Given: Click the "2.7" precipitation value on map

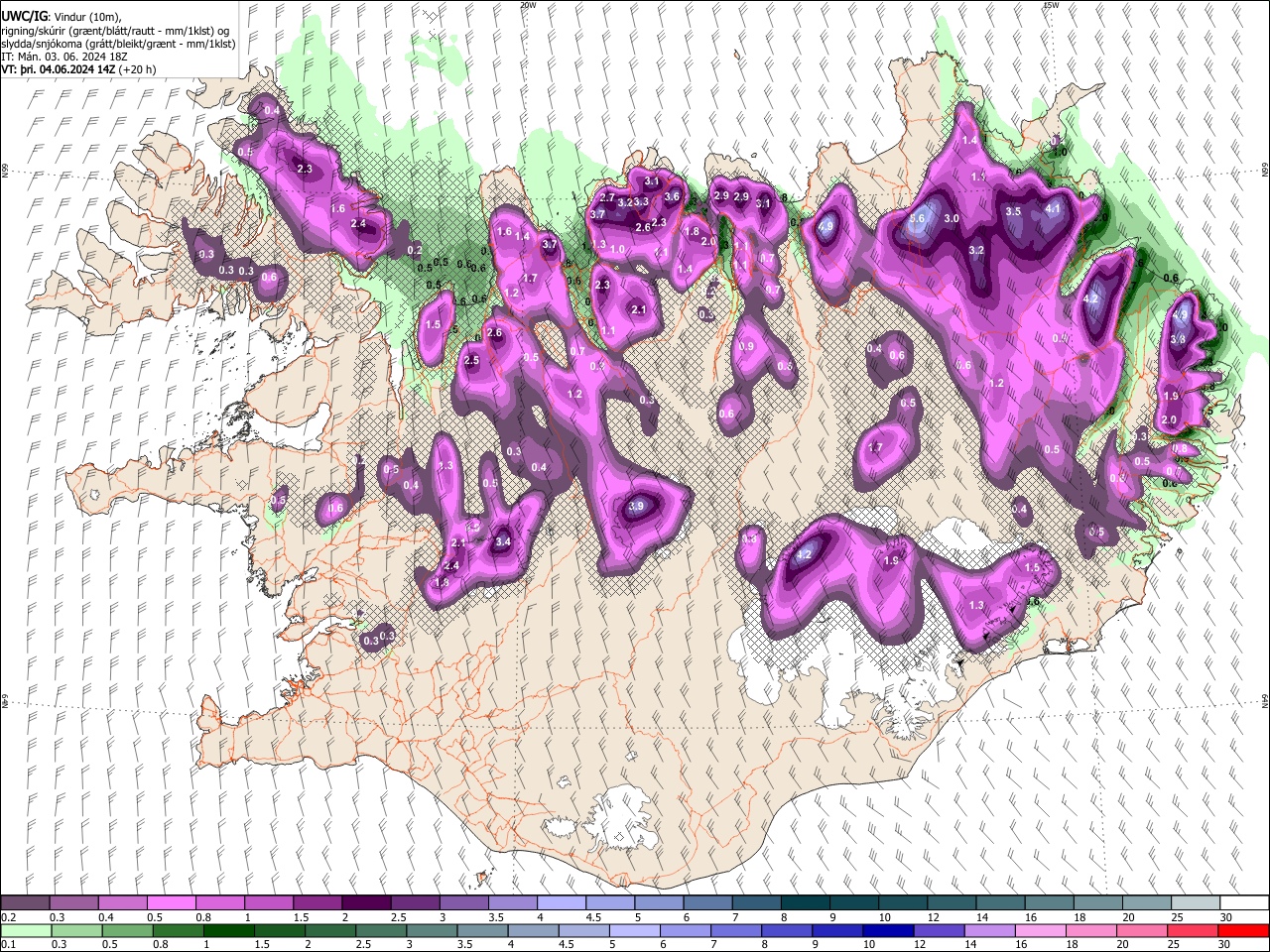Looking at the screenshot, I should (x=607, y=198).
